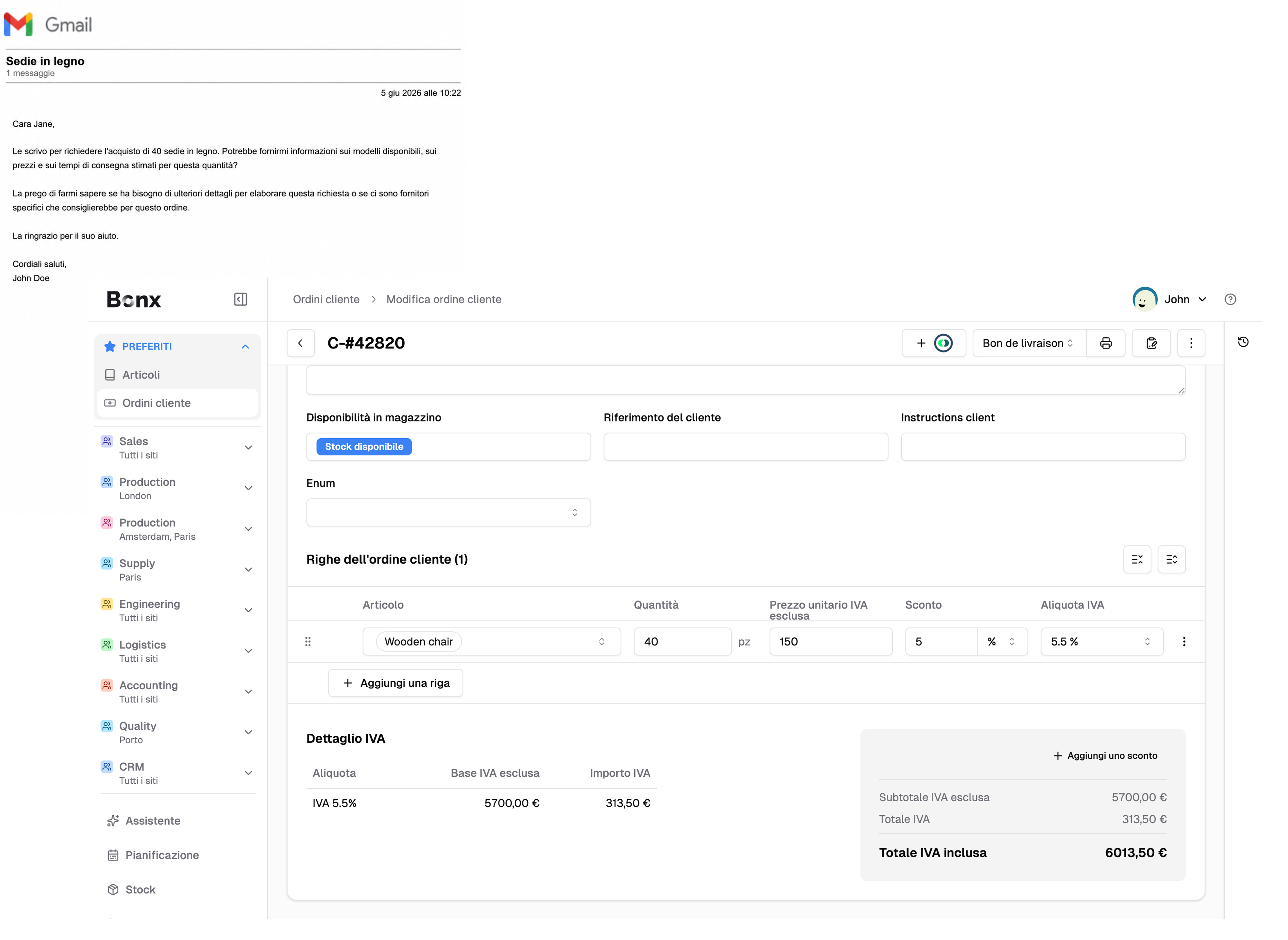Click the Ordini cliente icon in sidebar
The height and width of the screenshot is (940, 1288).
[x=110, y=403]
